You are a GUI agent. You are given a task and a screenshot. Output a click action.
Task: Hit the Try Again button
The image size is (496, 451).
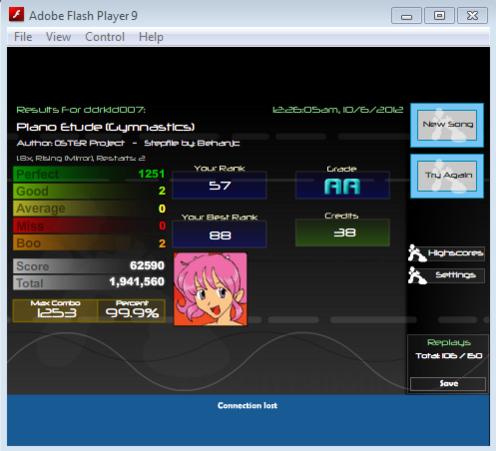coord(447,176)
